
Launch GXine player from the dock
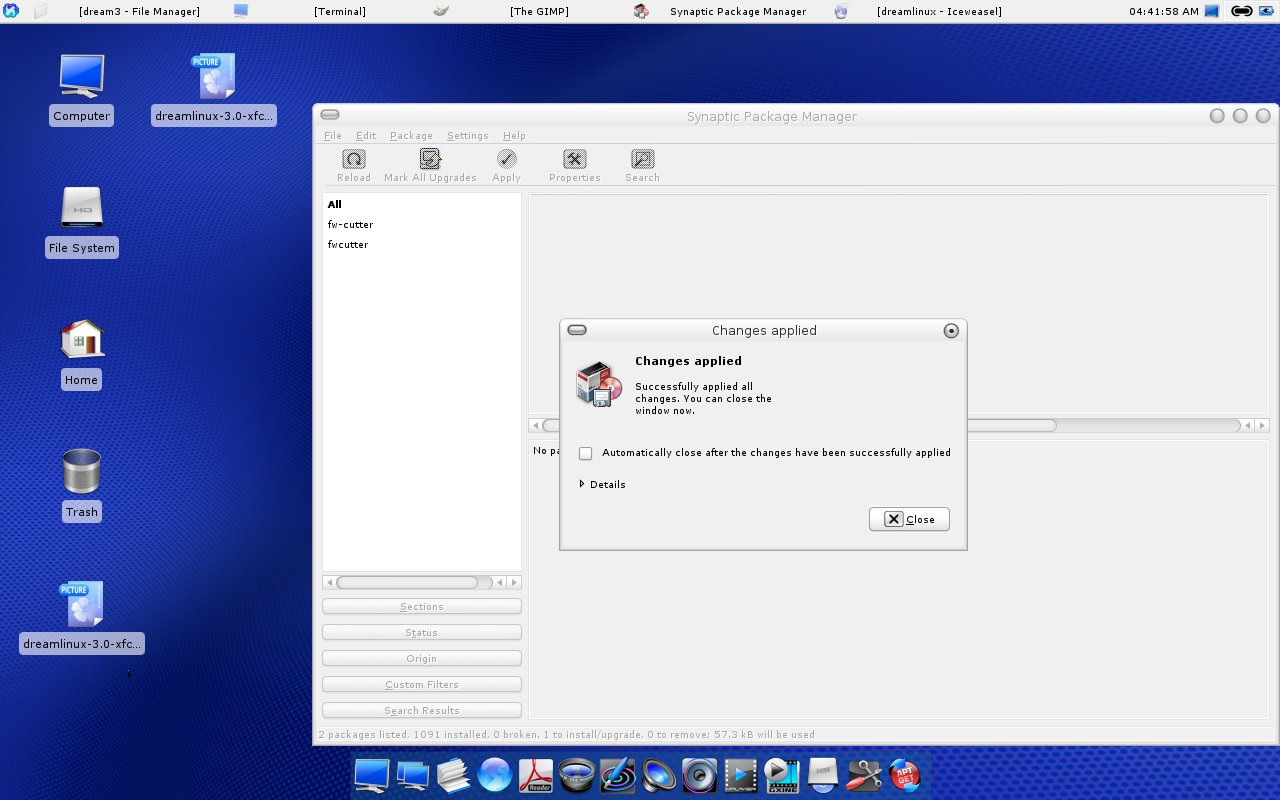click(782, 774)
